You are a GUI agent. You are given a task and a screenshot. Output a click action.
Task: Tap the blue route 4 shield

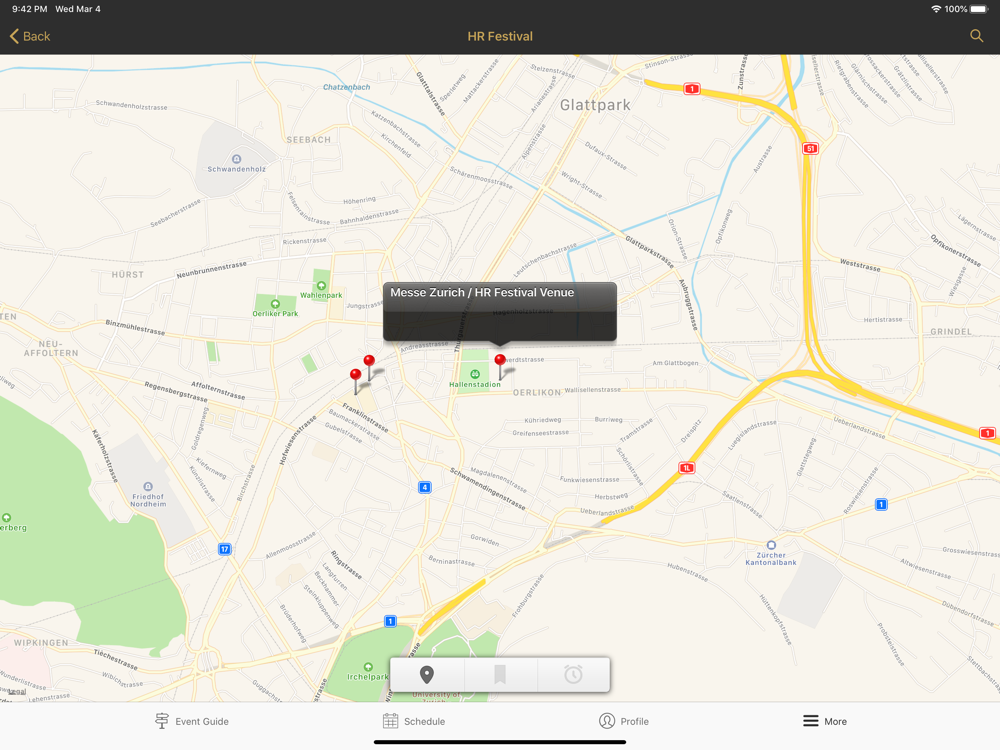(x=425, y=487)
